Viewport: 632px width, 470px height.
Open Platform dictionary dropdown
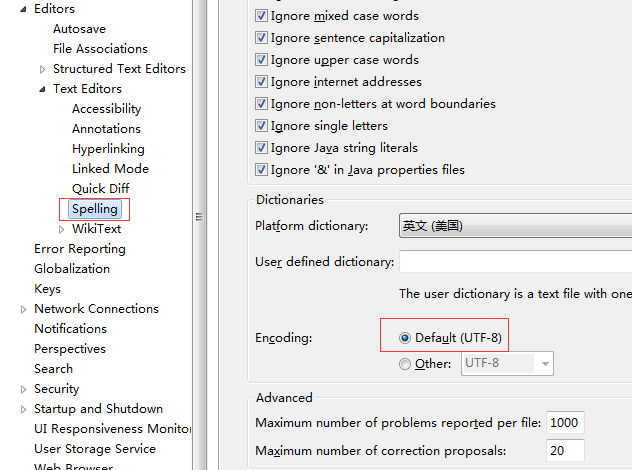coord(516,226)
